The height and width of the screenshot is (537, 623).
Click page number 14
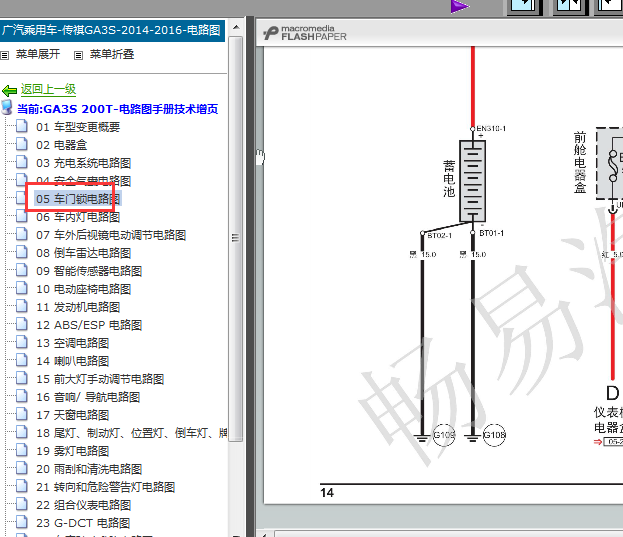click(x=327, y=493)
